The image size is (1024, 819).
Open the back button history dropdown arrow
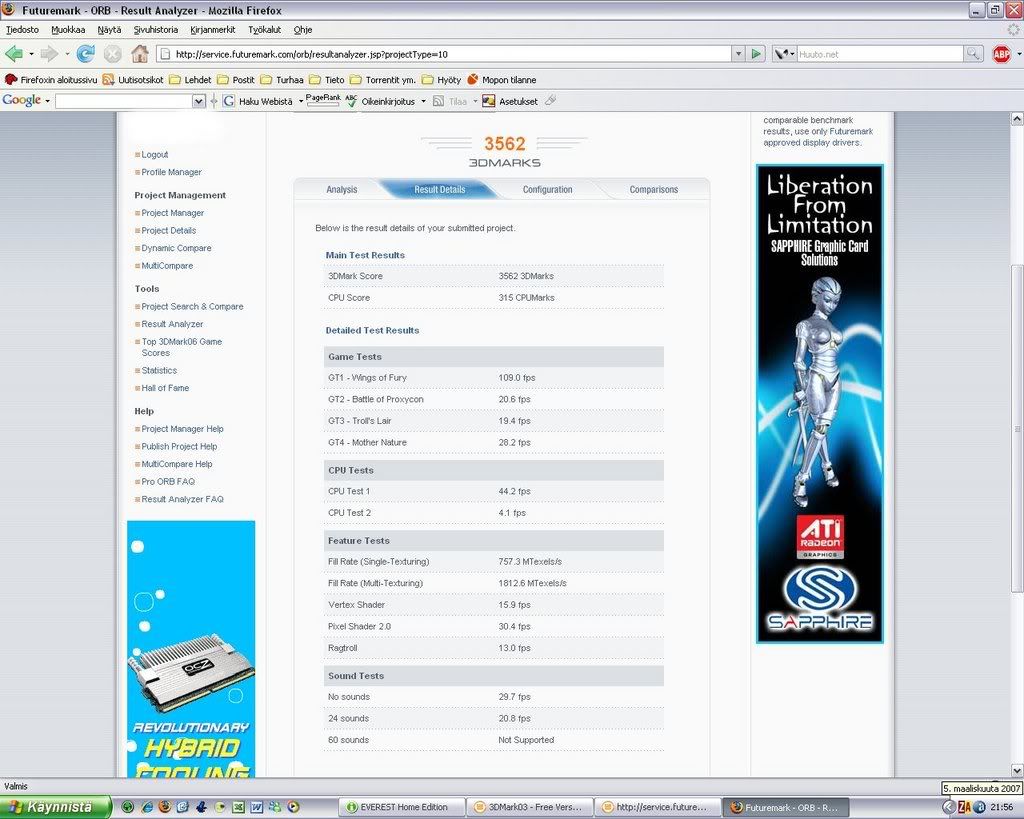31,54
